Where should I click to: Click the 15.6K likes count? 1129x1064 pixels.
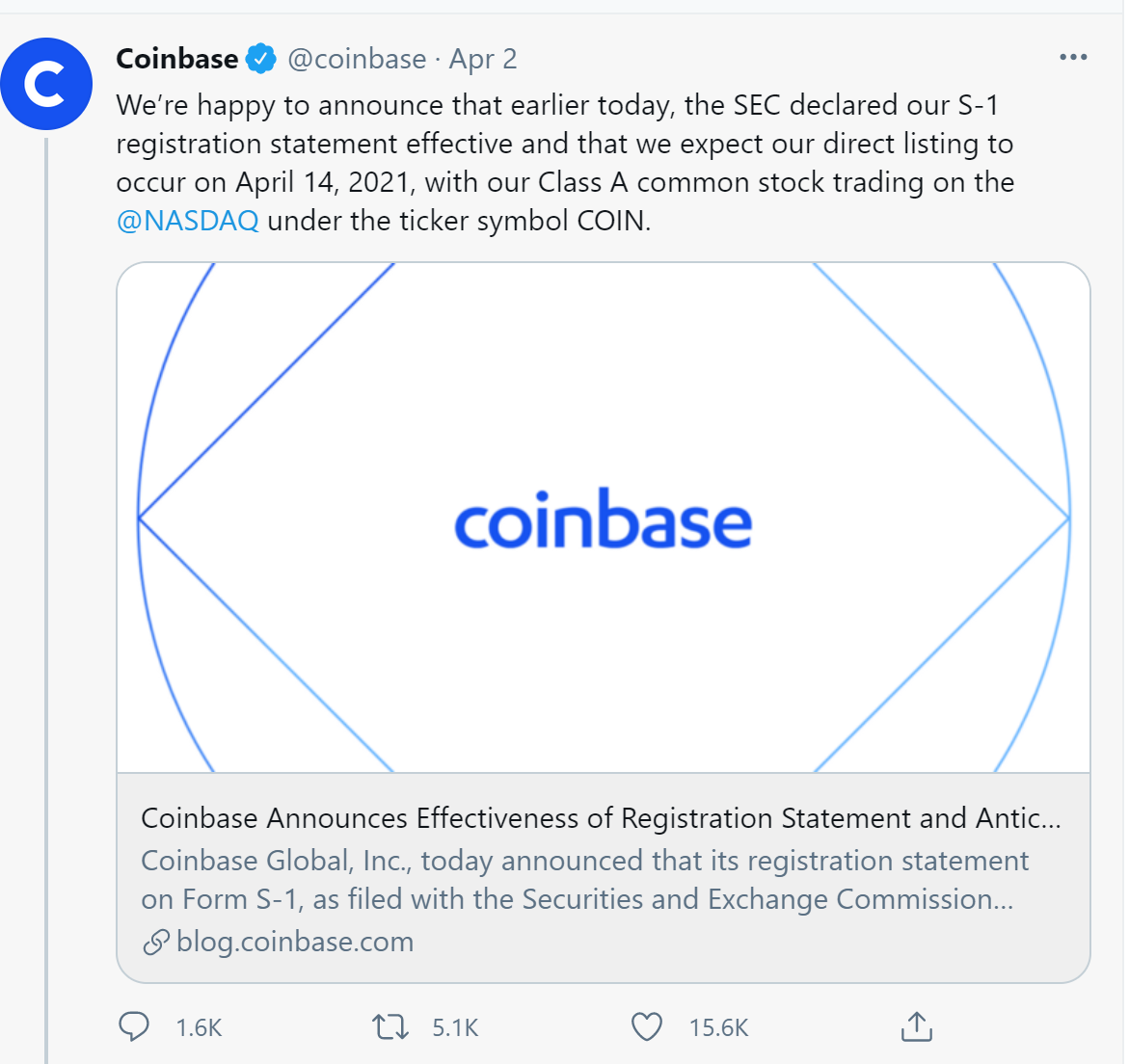pos(717,1027)
